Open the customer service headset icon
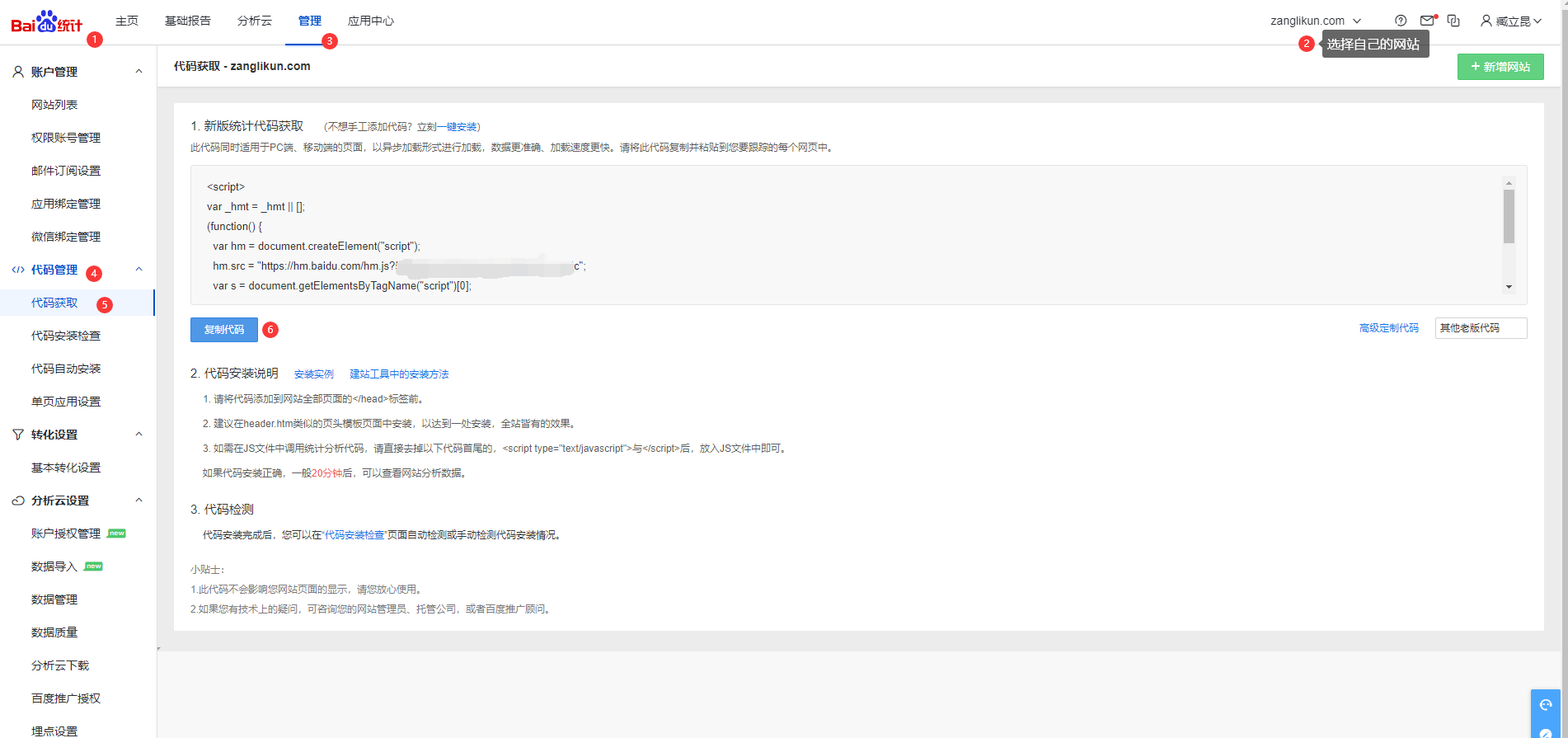The image size is (1568, 738). pos(1546,704)
